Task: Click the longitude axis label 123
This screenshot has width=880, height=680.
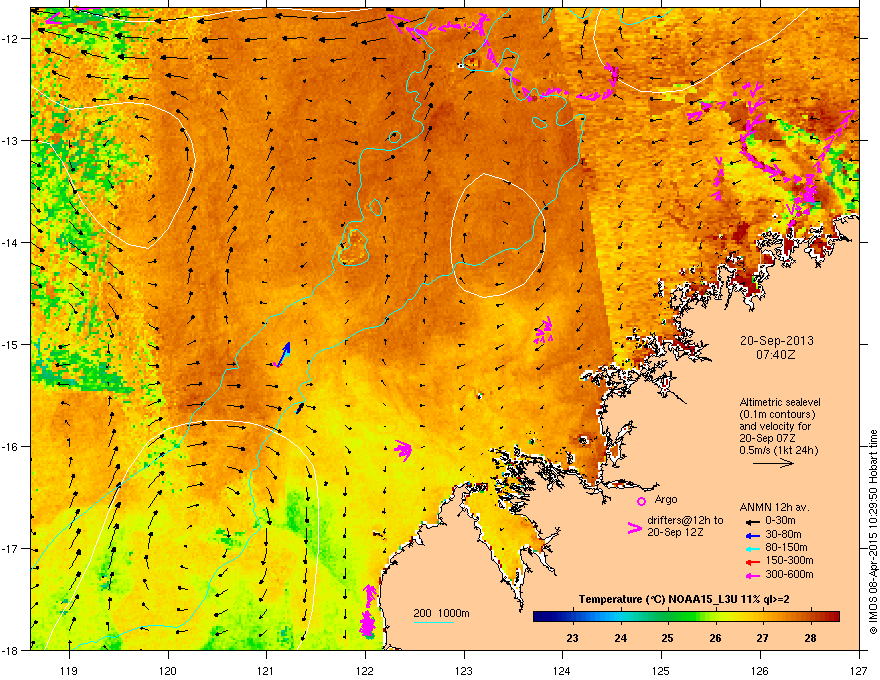Action: pos(464,670)
